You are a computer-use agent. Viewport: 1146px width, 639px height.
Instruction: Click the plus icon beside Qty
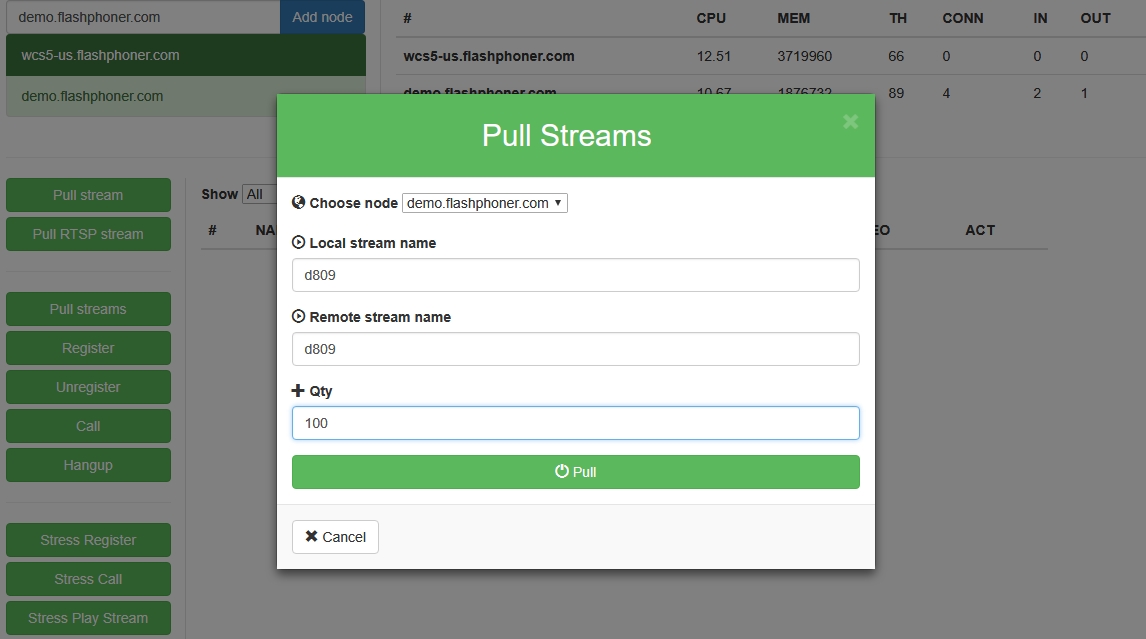298,390
